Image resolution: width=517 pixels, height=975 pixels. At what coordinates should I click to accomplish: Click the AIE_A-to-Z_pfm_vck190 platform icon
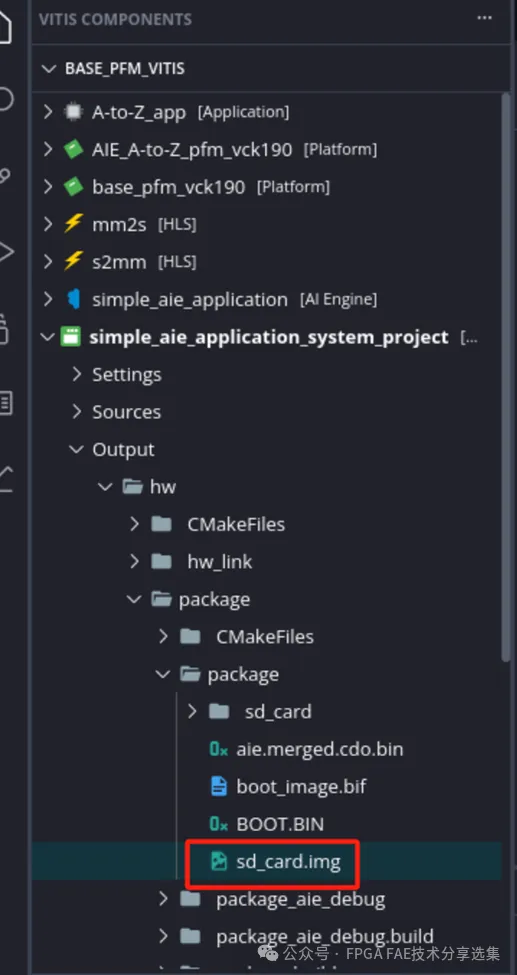point(73,149)
